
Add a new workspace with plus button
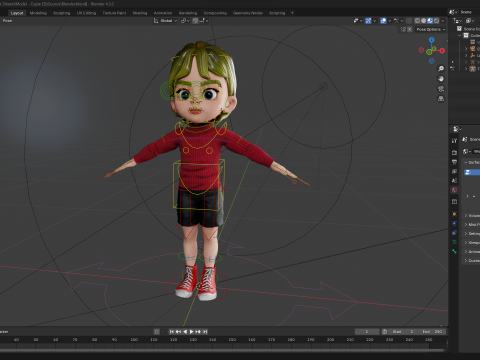coord(292,13)
